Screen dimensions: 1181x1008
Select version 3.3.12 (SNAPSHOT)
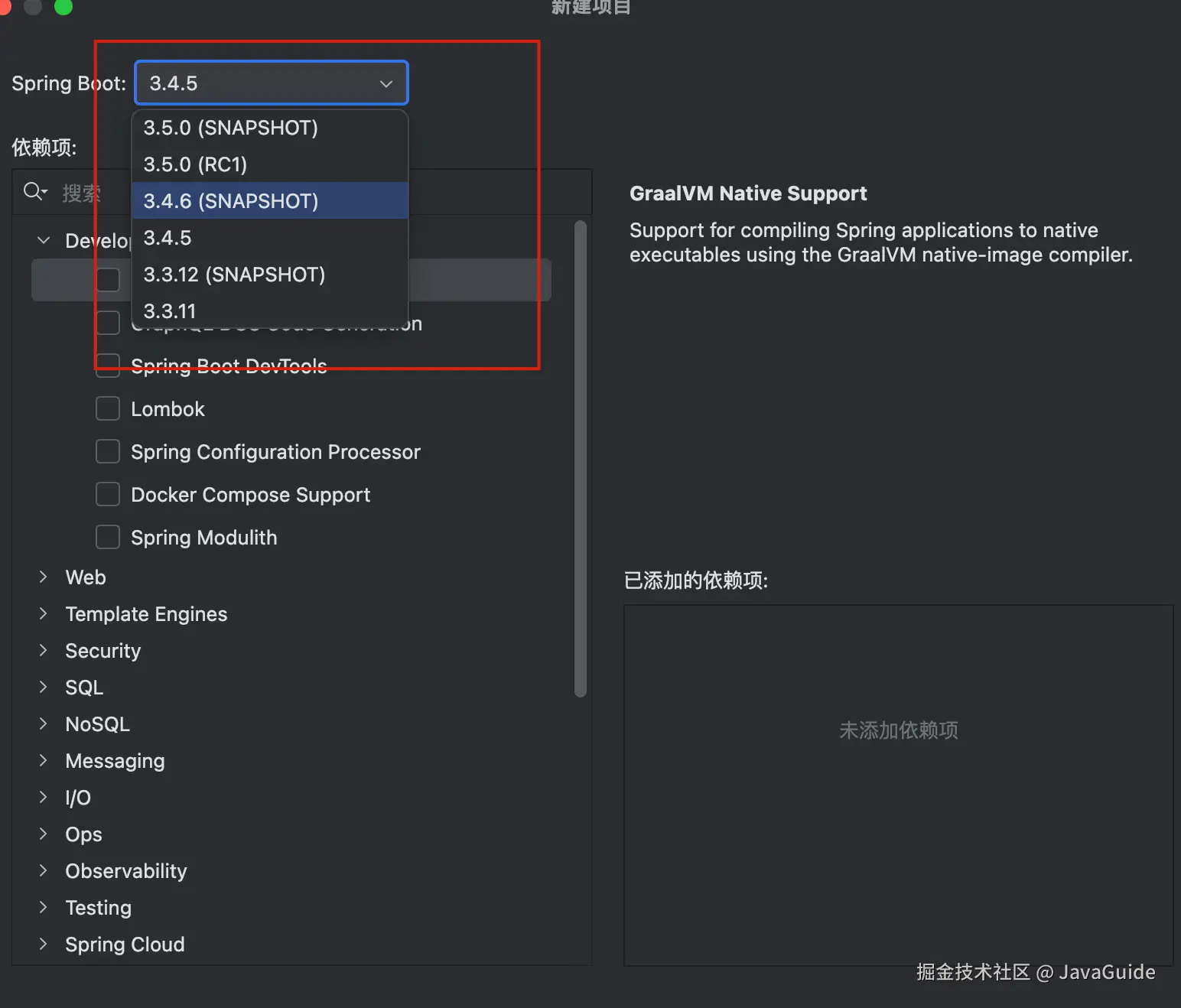tap(270, 275)
